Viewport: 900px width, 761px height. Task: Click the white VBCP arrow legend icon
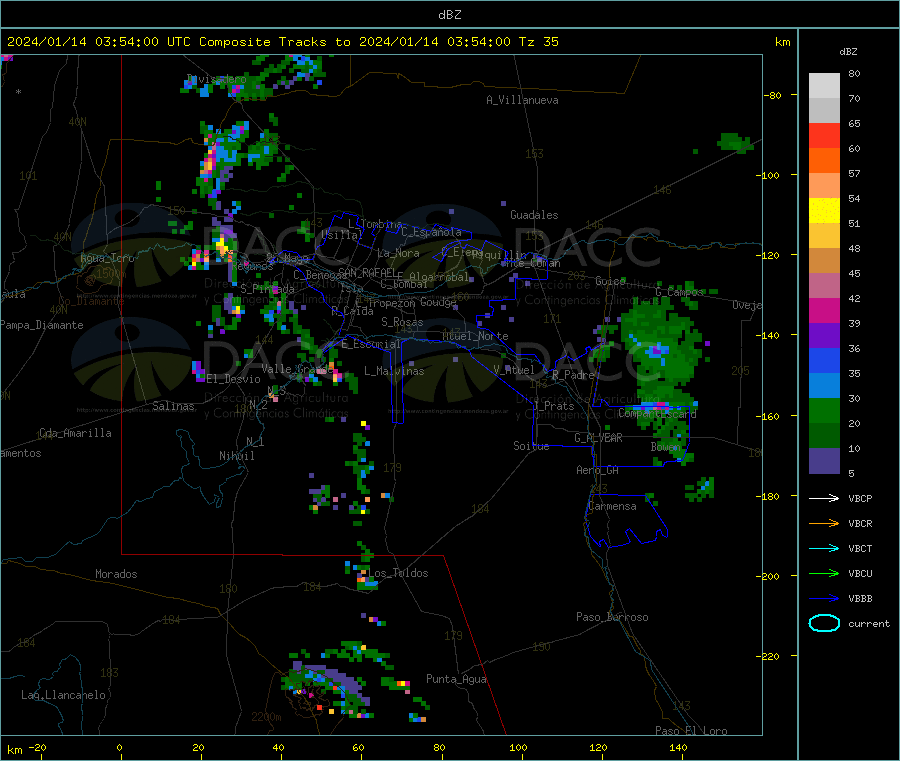[x=824, y=498]
